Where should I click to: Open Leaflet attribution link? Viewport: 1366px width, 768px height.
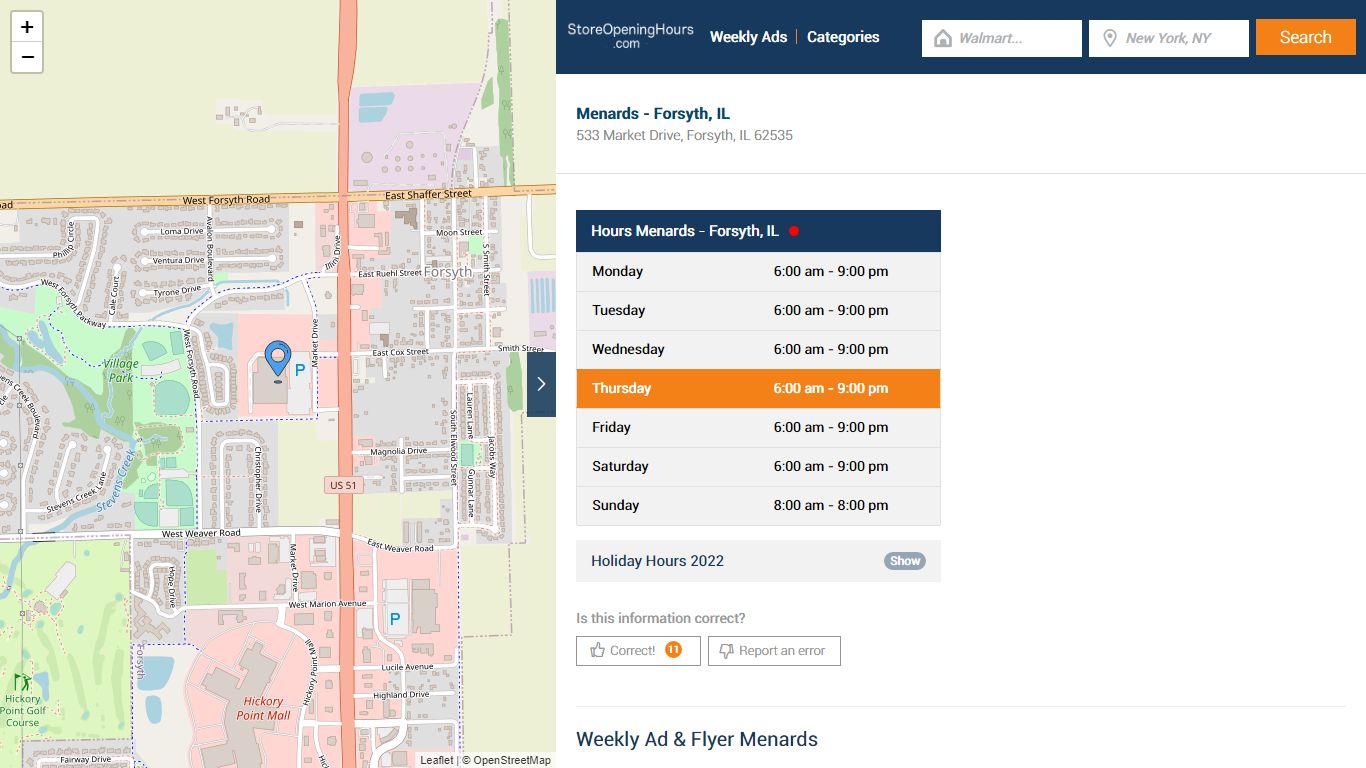[437, 760]
